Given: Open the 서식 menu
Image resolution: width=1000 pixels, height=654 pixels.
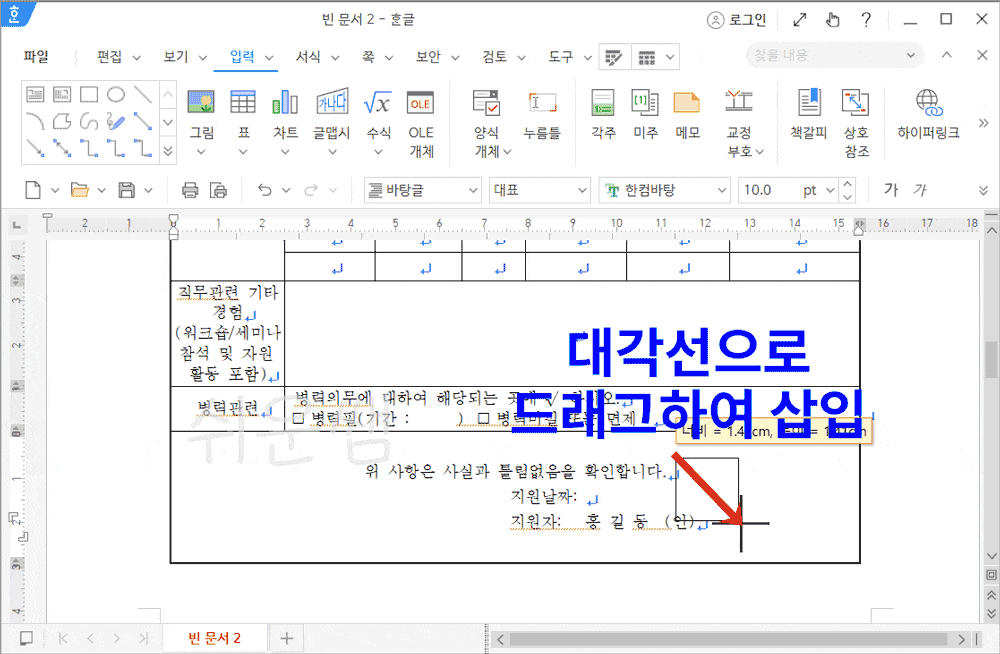Looking at the screenshot, I should (x=310, y=57).
